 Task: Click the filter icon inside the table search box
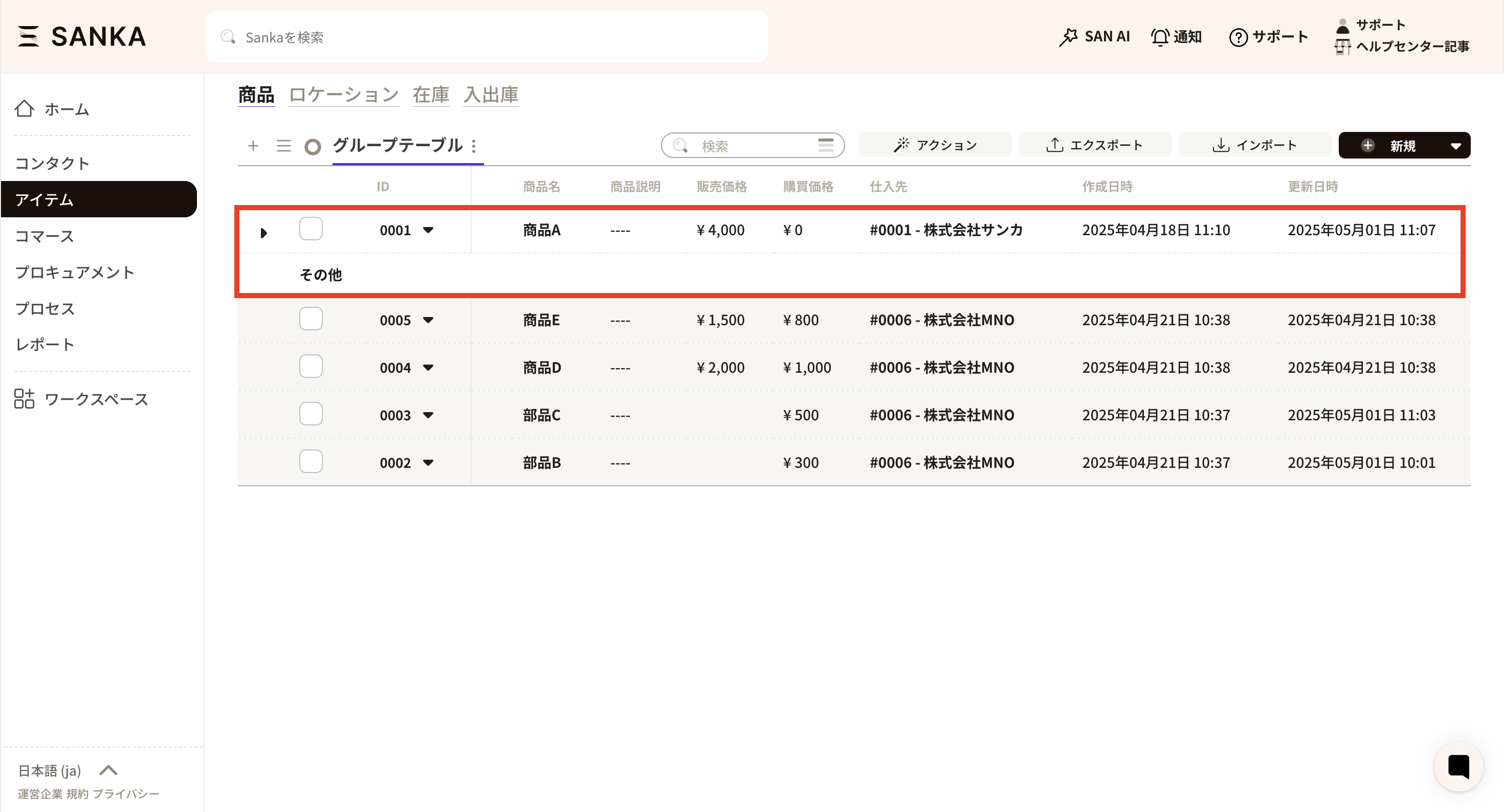tap(825, 145)
